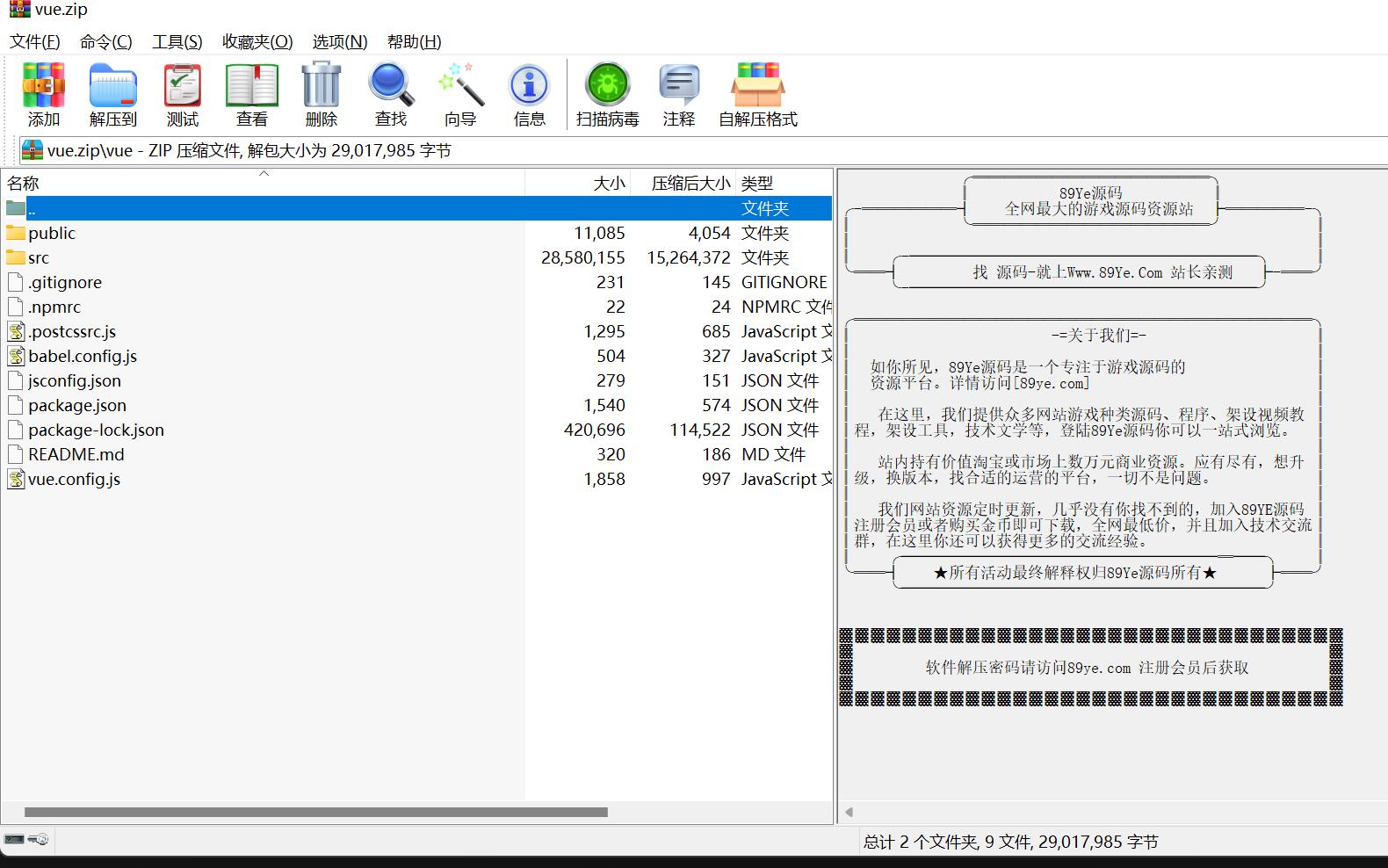This screenshot has width=1388, height=868.
Task: Sort by the Size (大小) column header
Action: 577,183
